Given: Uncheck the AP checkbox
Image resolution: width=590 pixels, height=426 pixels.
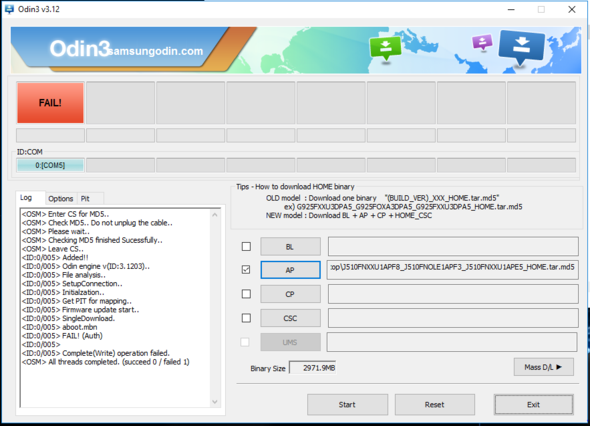Looking at the screenshot, I should (246, 269).
